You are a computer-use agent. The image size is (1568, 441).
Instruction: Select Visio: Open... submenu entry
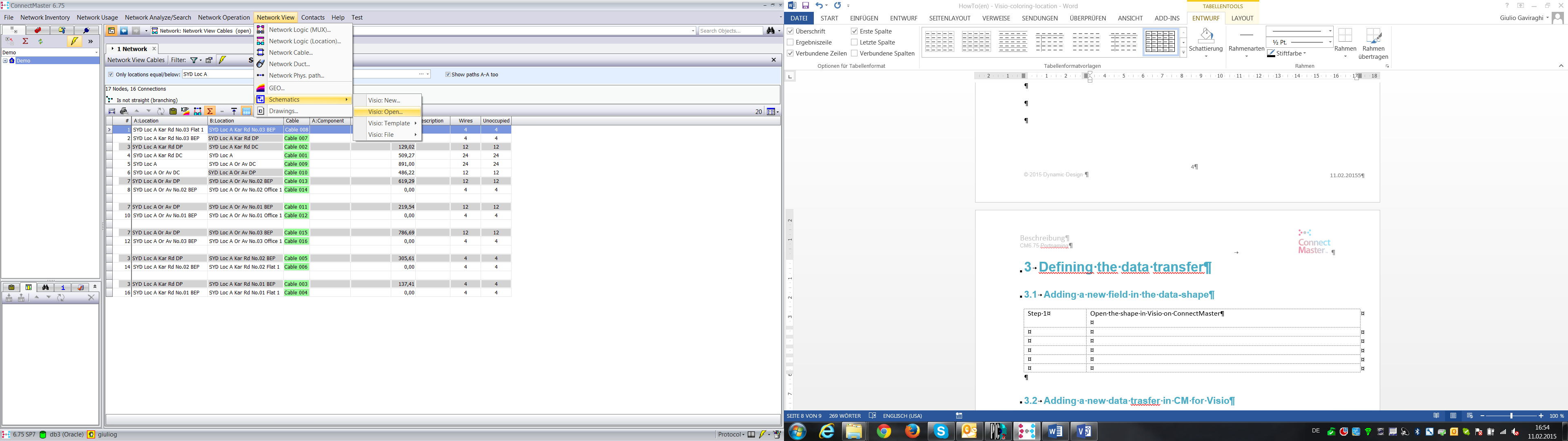point(387,111)
